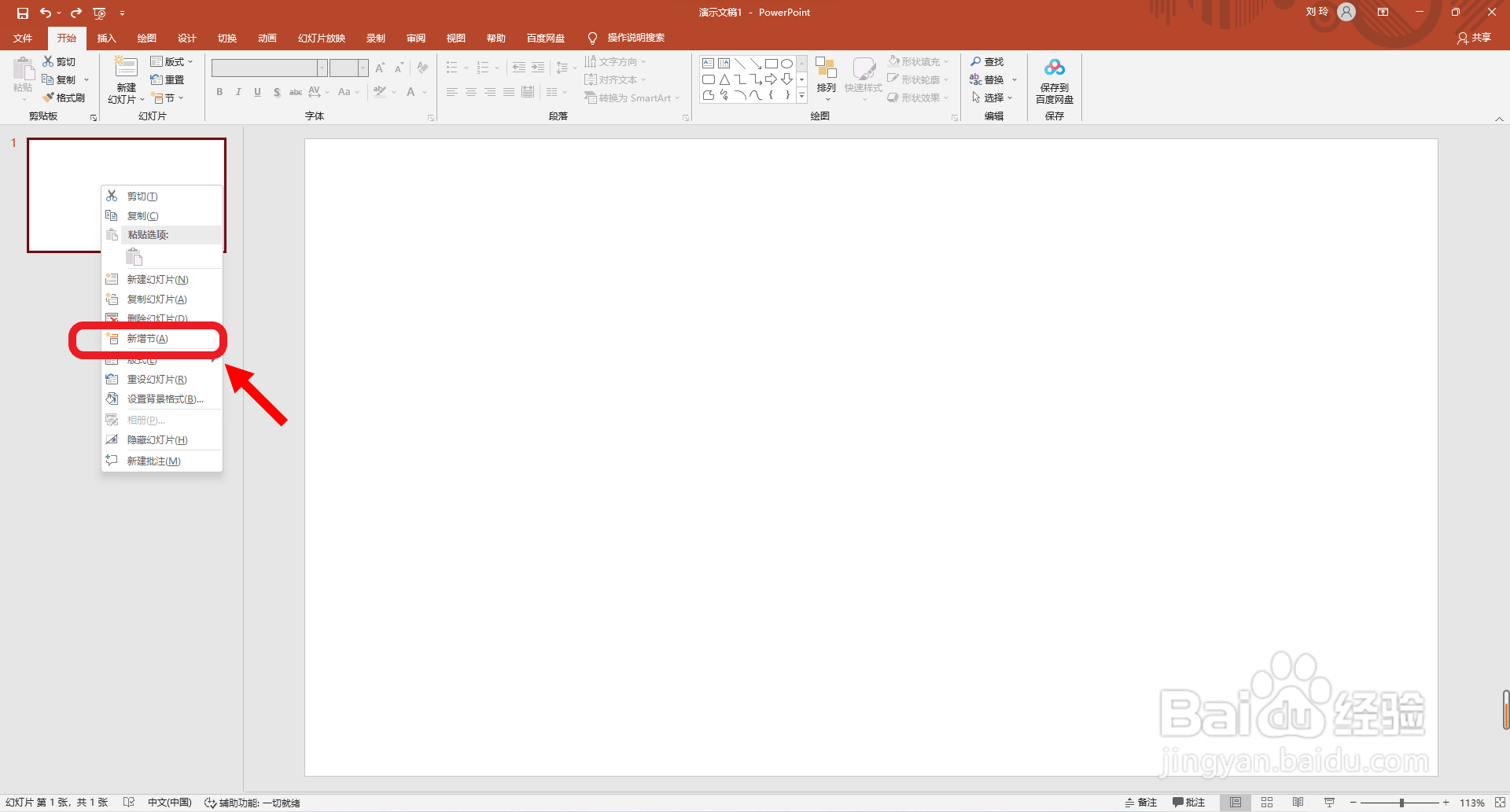Switch to Slide Sorter view icon

coord(1267,803)
